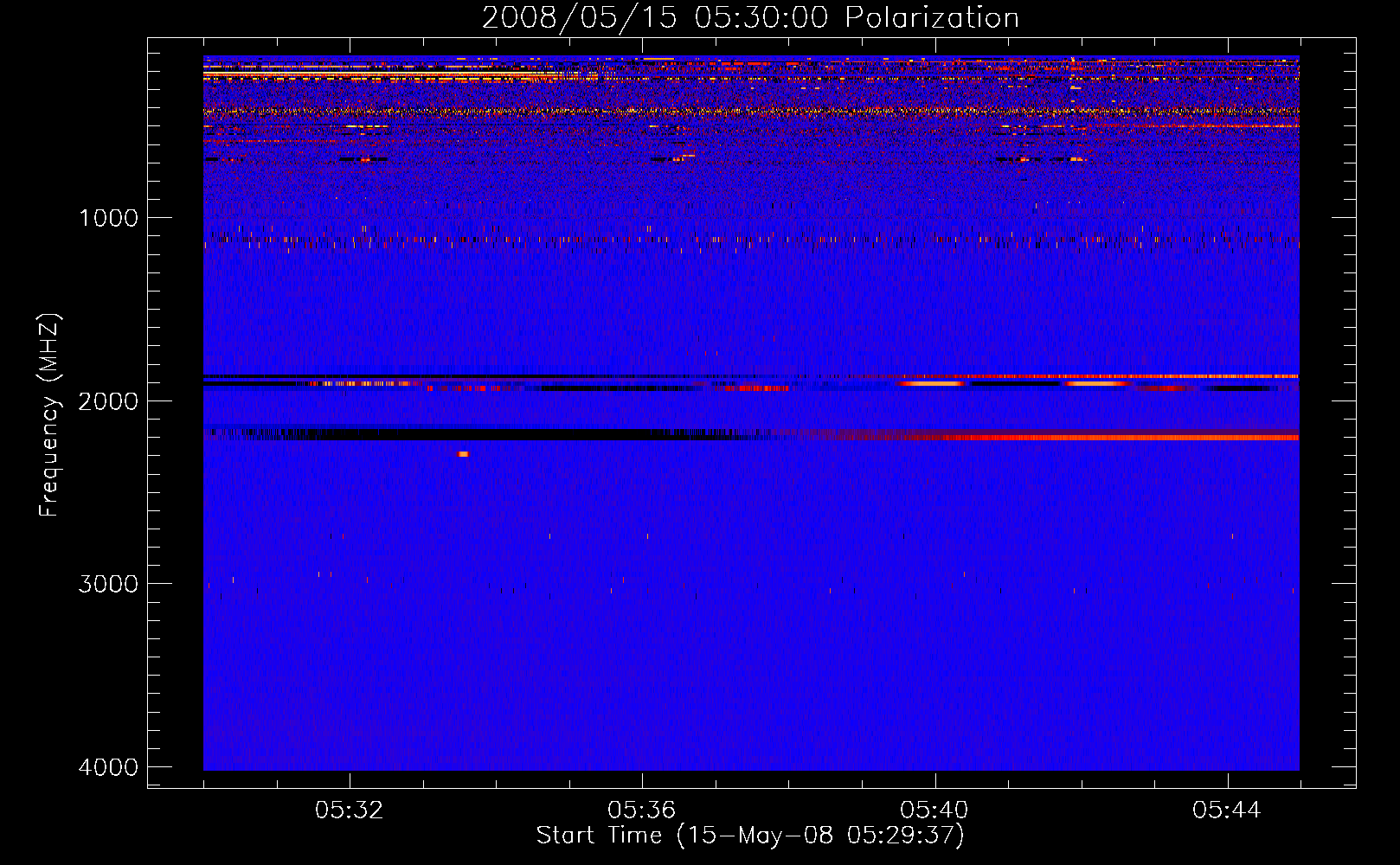The image size is (1400, 865).
Task: Click the 2000 frequency tick label
Action: tap(109, 400)
